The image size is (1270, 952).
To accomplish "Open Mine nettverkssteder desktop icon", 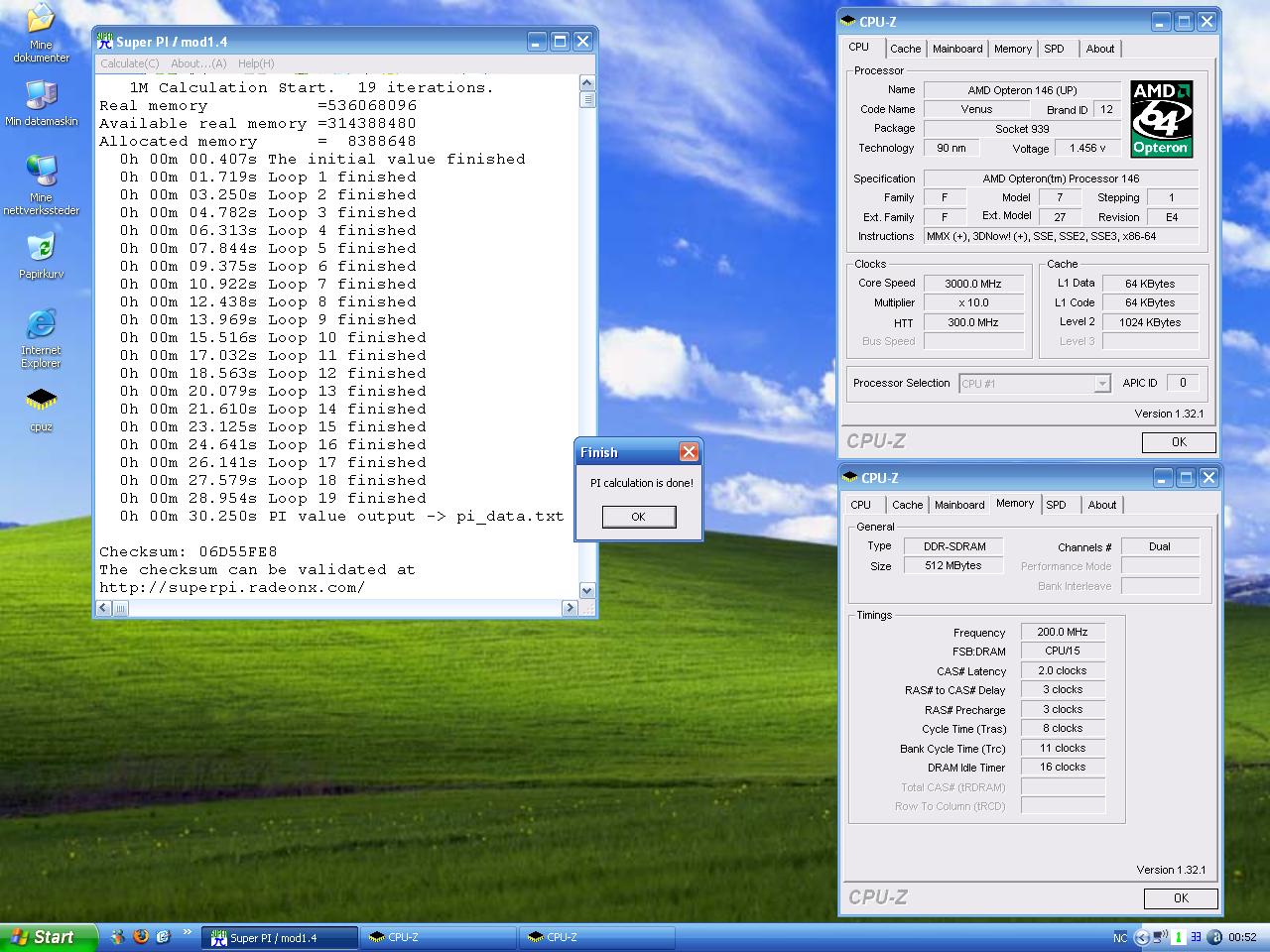I will [x=41, y=184].
